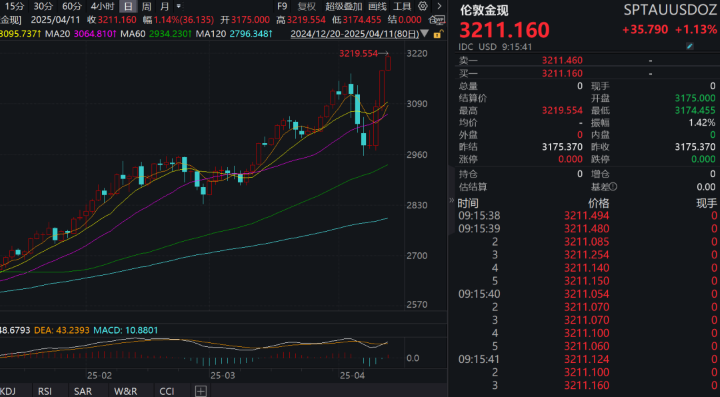Click the 超级叠加 overlay button
This screenshot has width=720, height=397.
[344, 6]
